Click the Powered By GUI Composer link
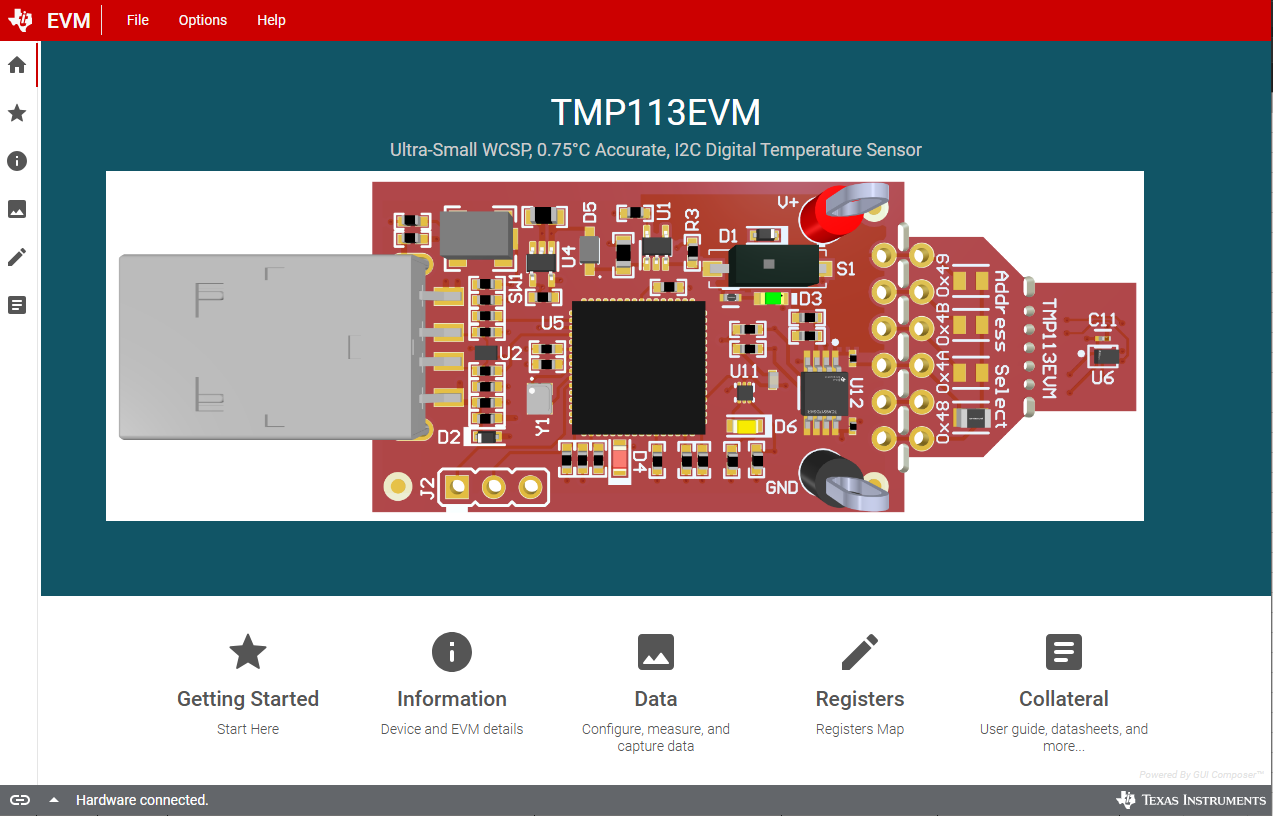The width and height of the screenshot is (1273, 816). [1200, 774]
